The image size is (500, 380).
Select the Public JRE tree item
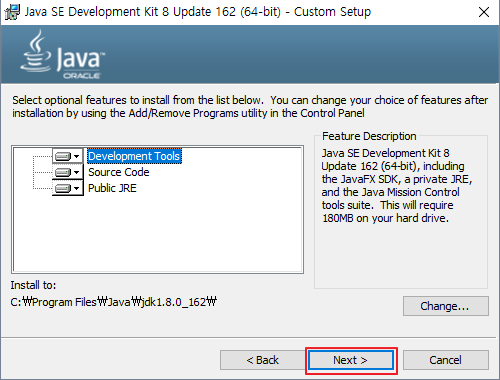(112, 188)
